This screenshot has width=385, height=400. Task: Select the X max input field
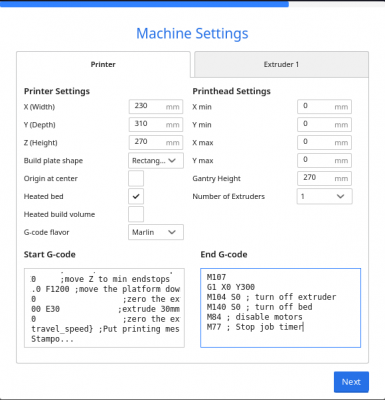click(324, 142)
